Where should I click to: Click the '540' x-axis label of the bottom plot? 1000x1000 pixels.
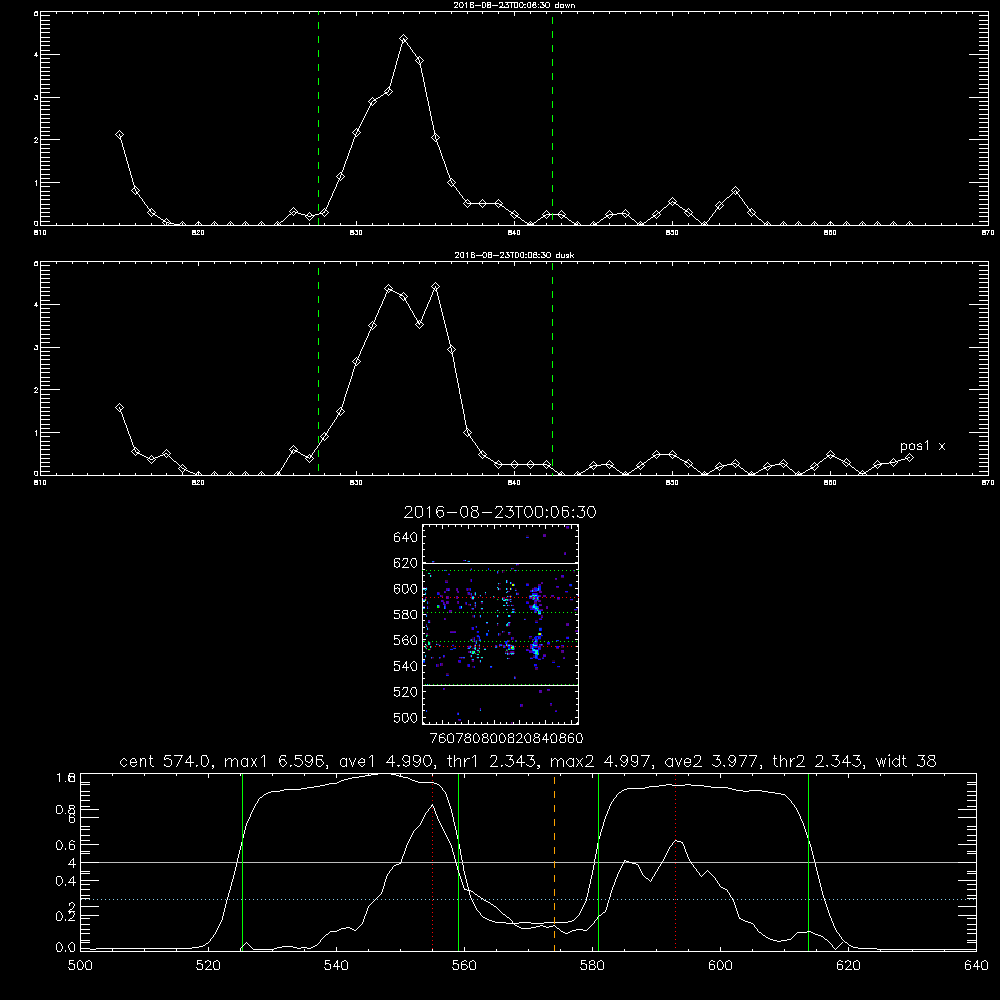point(336,966)
